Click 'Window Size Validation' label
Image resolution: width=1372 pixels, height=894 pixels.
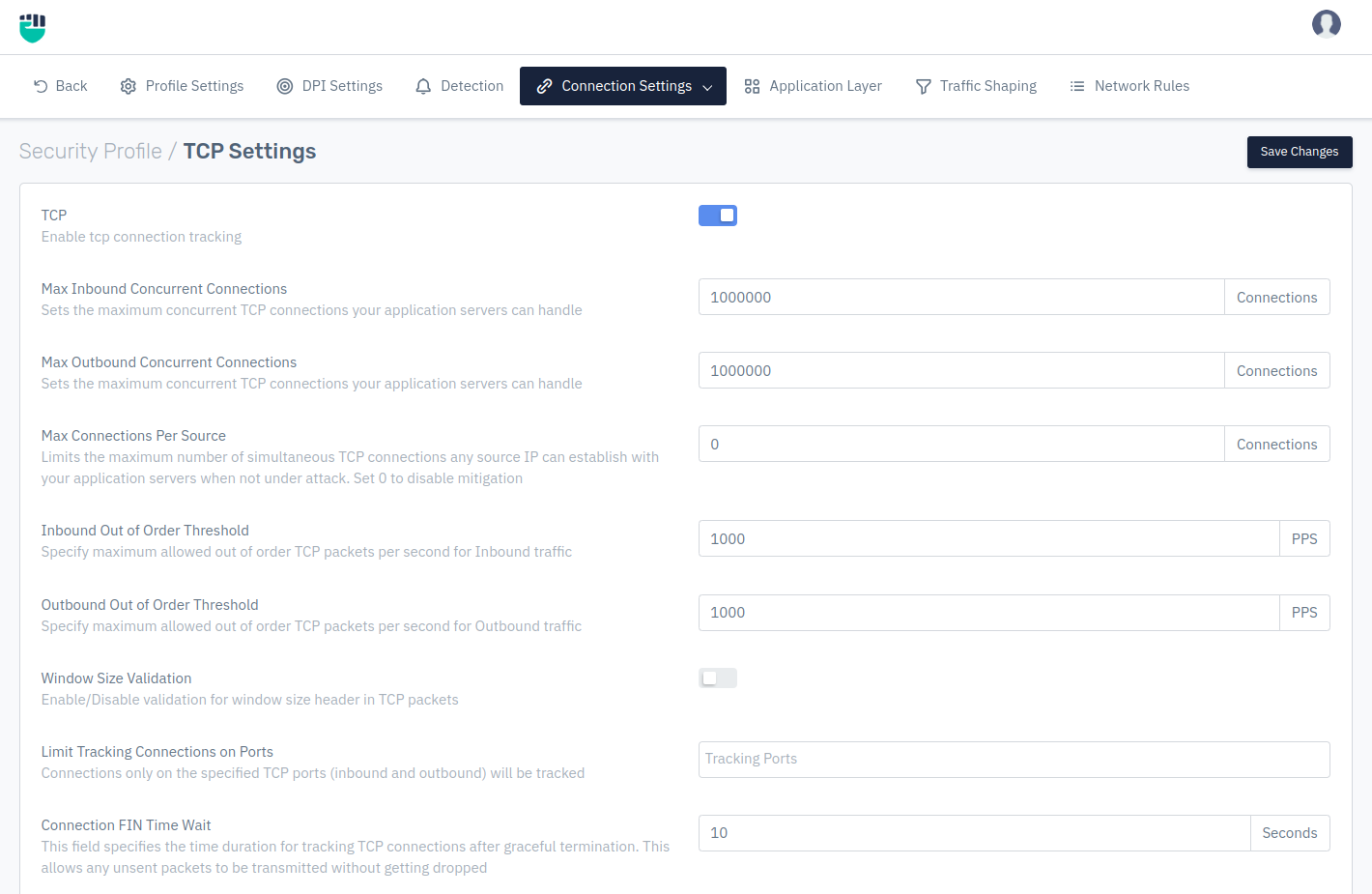point(116,678)
